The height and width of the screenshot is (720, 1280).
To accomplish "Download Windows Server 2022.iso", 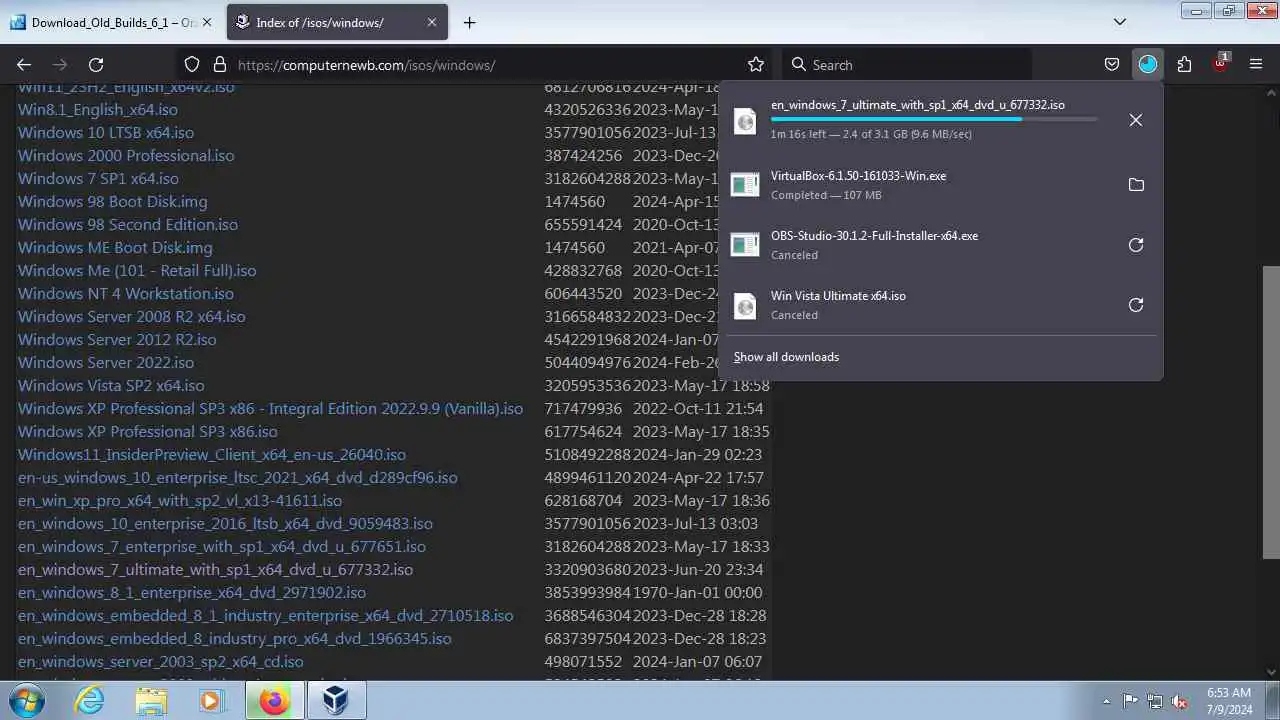I will tap(106, 363).
